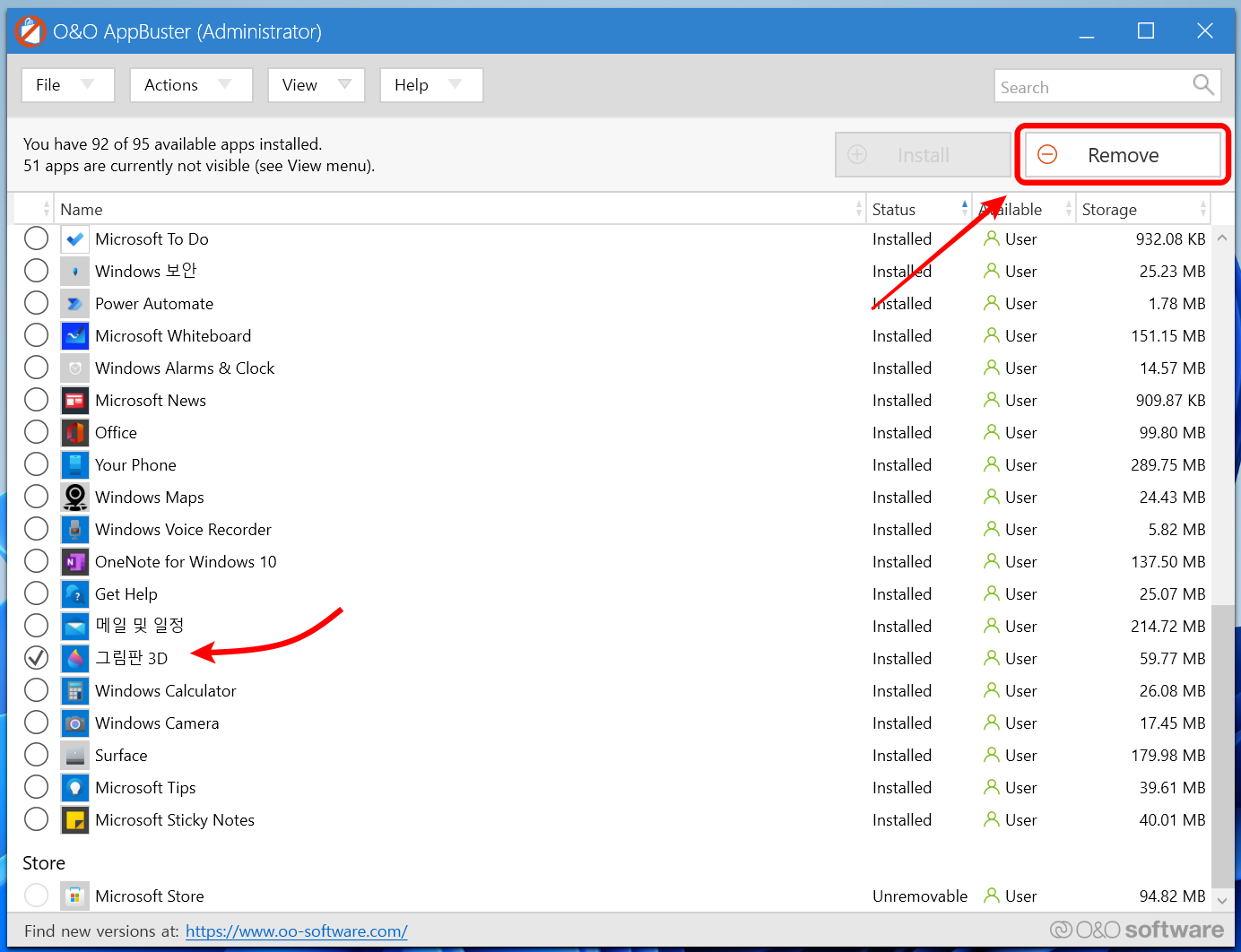Click the Microsoft Whiteboard app icon
The image size is (1241, 952).
(75, 336)
